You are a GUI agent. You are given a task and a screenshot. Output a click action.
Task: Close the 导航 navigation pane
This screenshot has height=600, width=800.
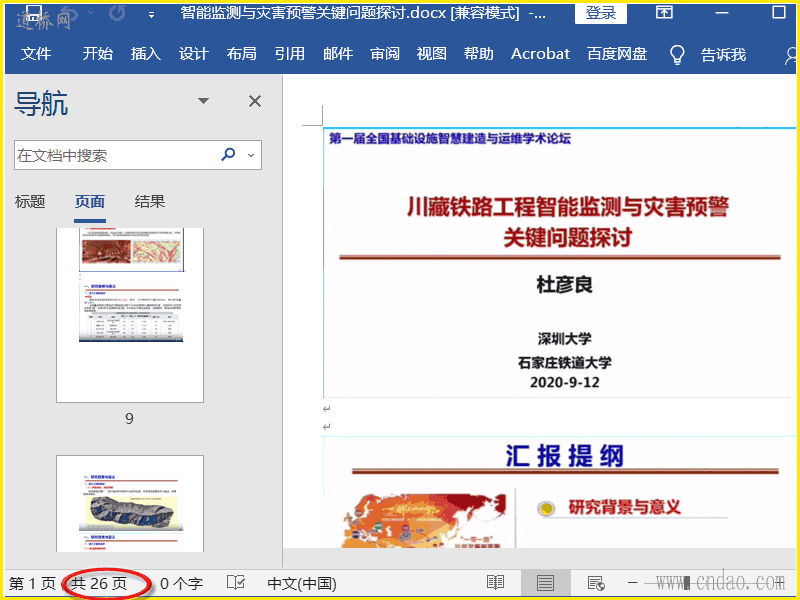(255, 101)
